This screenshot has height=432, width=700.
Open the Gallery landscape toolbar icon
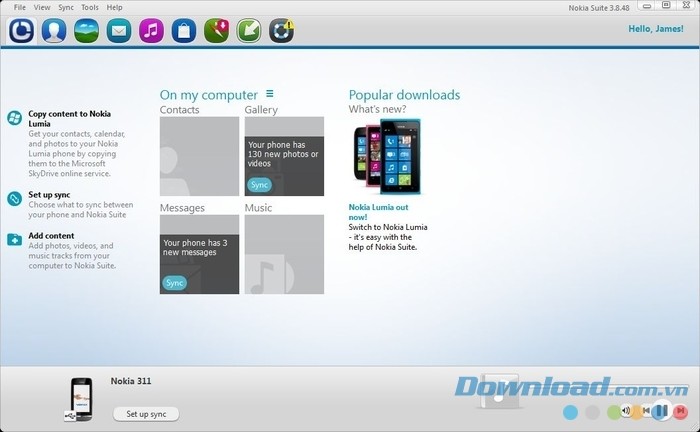(87, 31)
